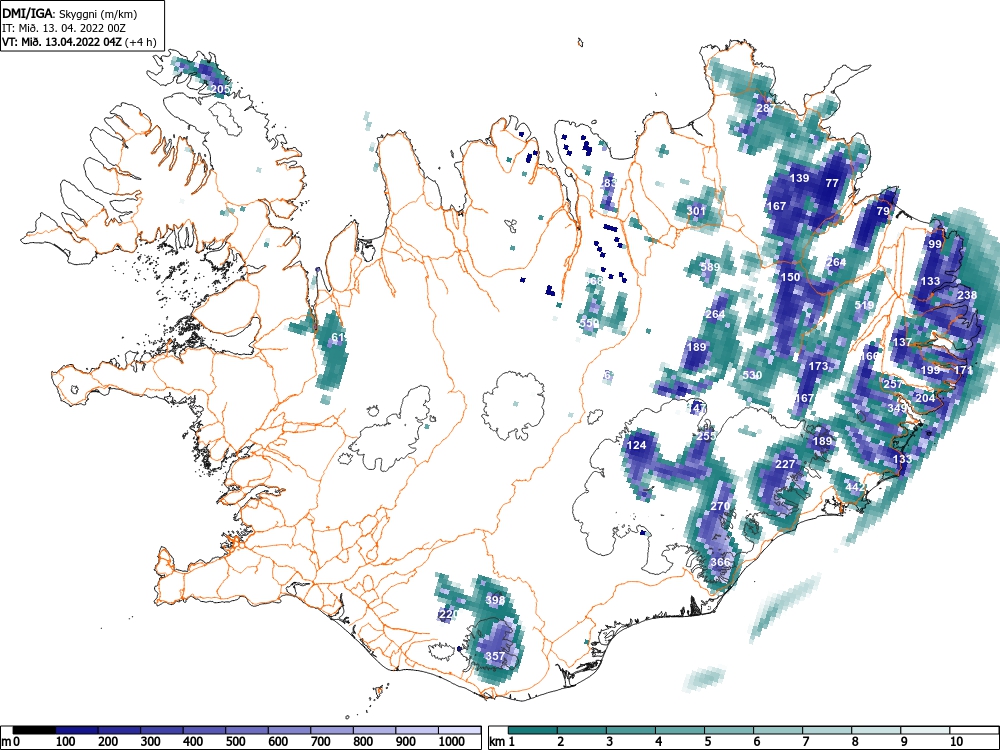Screen dimensions: 1000x750
Task: Click the 900 m visibility legend swatch
Action: [x=417, y=730]
